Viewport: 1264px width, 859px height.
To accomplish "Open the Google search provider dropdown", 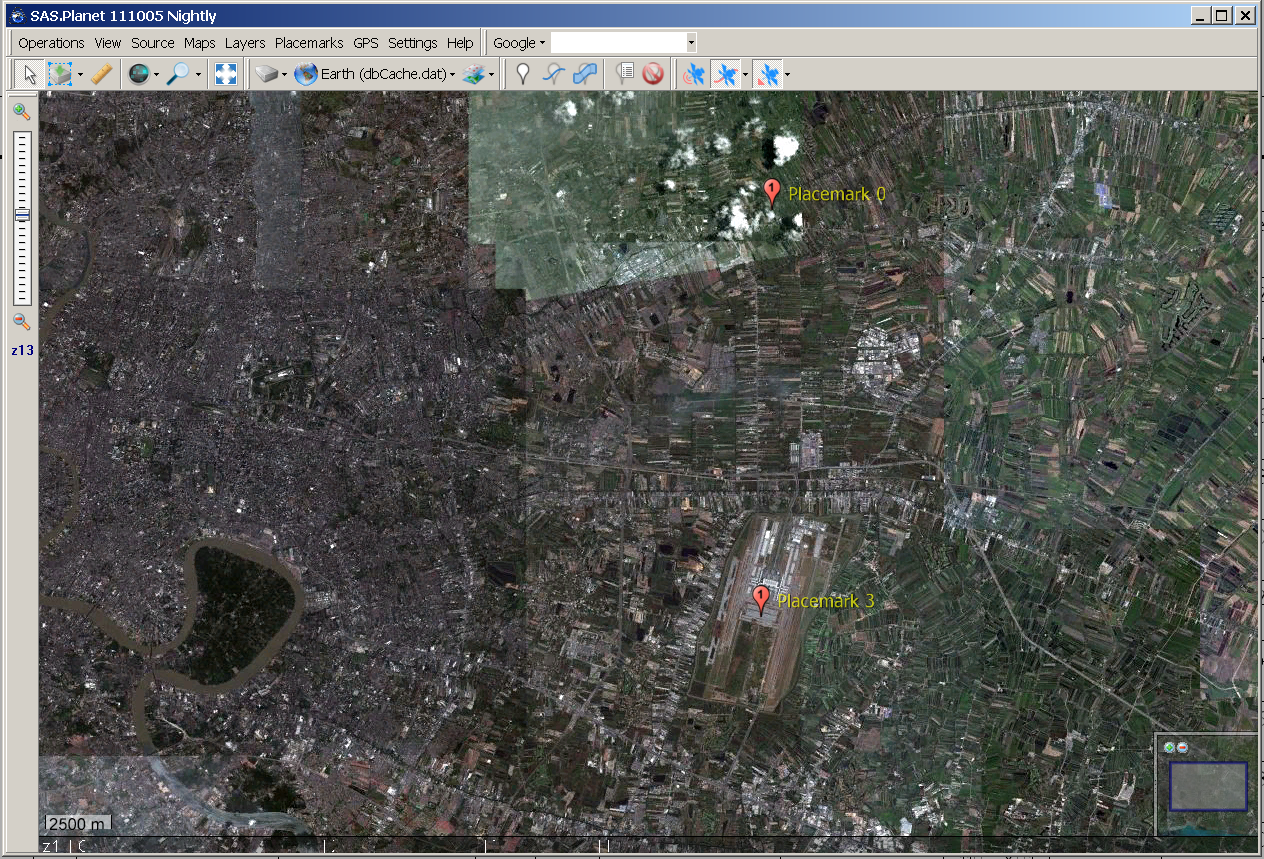I will (x=519, y=43).
